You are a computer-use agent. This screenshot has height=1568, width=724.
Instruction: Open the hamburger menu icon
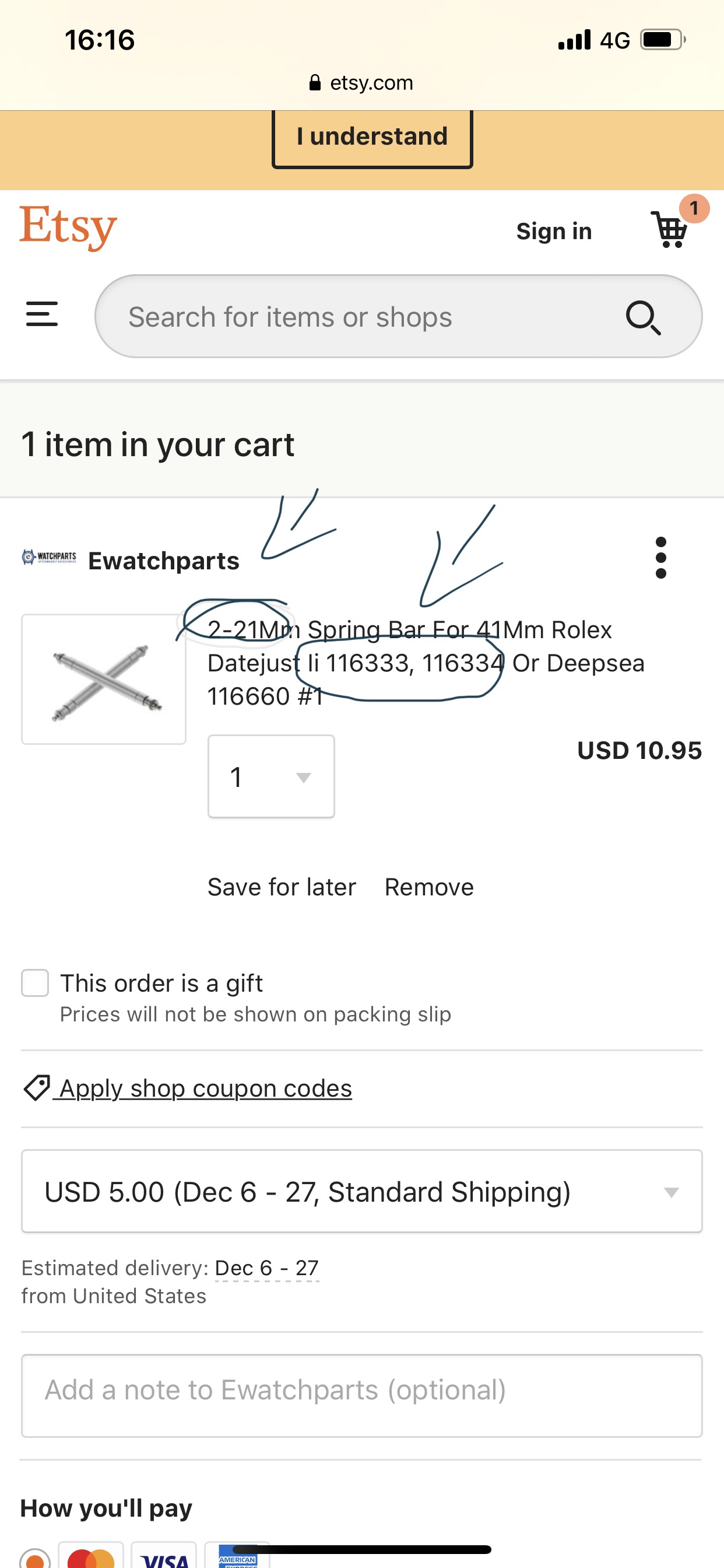pyautogui.click(x=42, y=314)
